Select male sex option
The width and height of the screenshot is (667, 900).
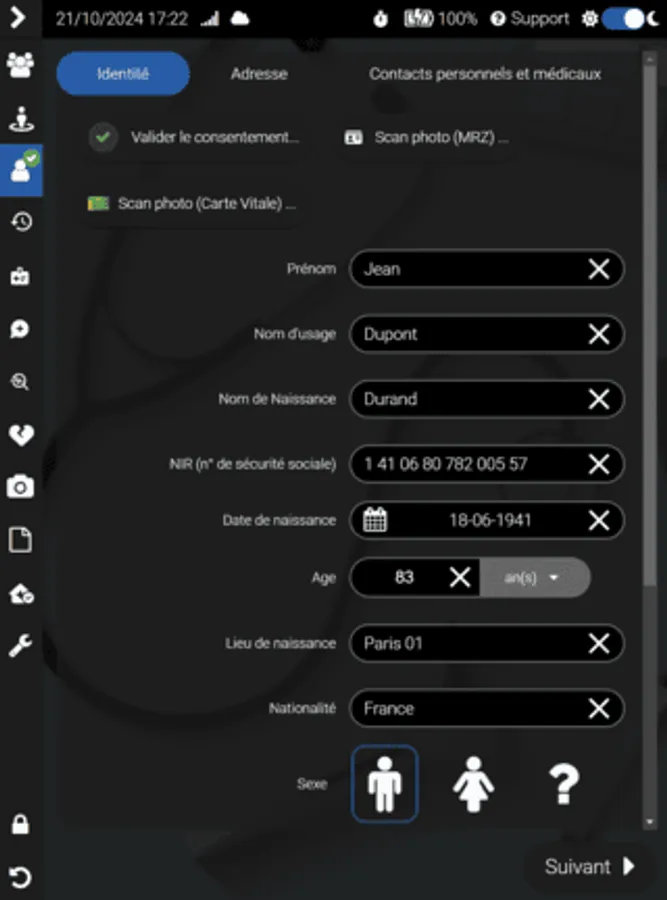385,783
